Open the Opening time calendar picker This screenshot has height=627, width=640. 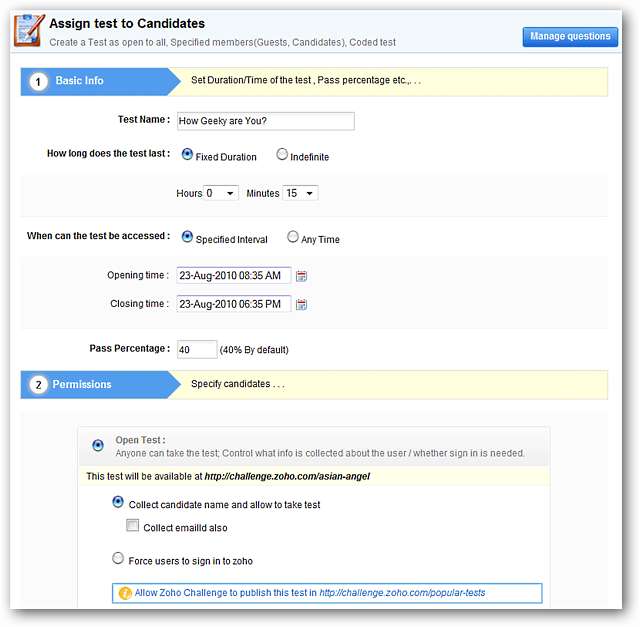point(301,276)
